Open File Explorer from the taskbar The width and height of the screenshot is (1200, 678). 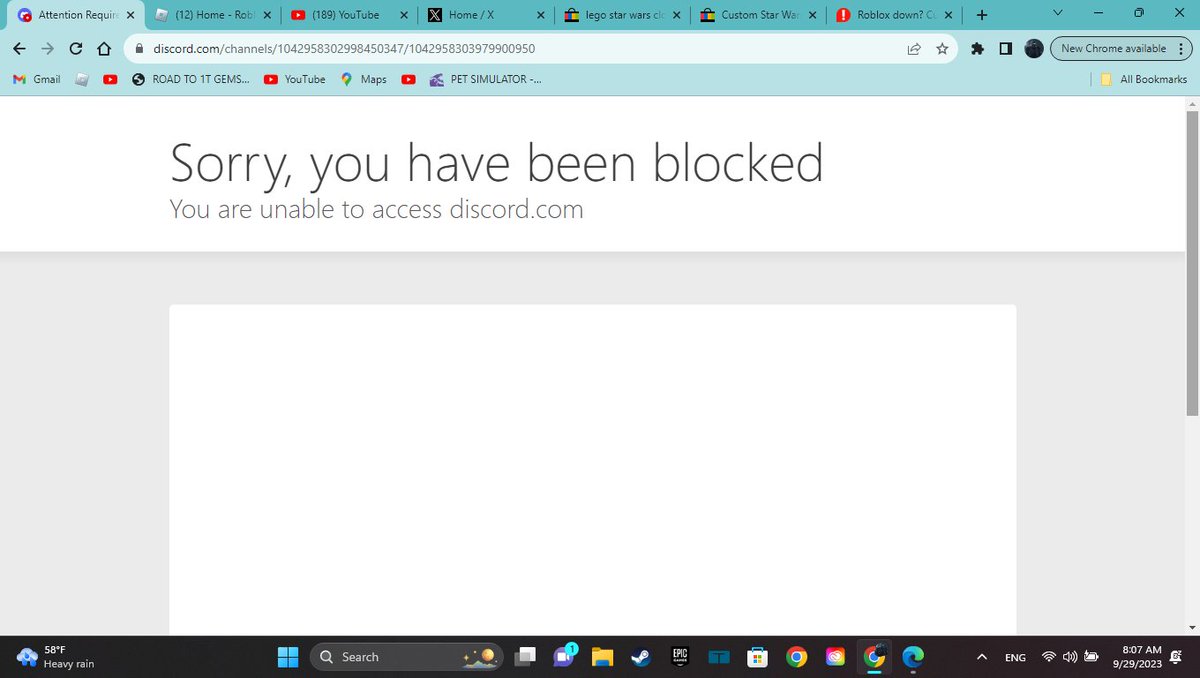tap(601, 657)
